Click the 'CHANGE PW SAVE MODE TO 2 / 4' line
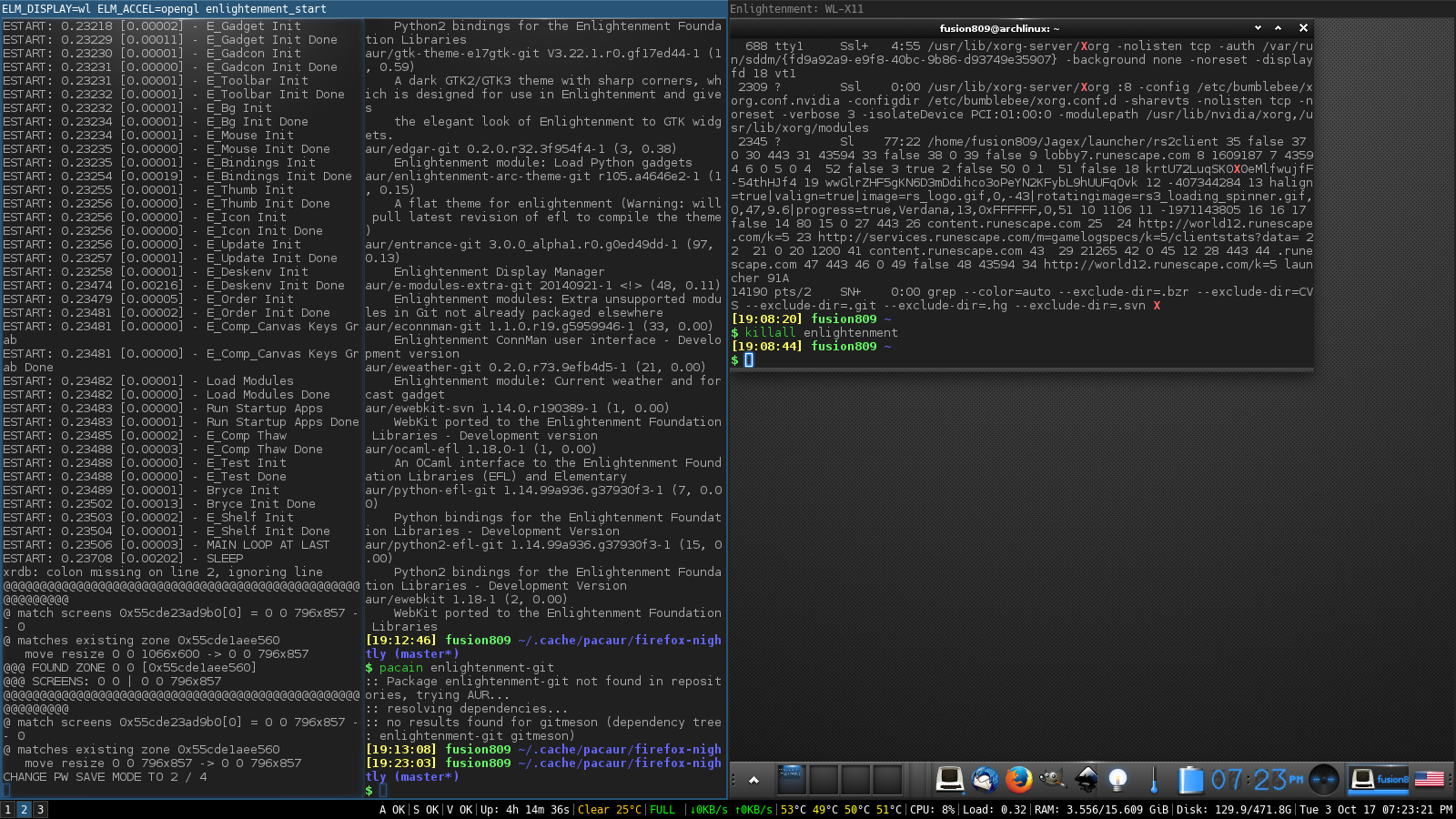This screenshot has height=819, width=1456. coord(105,776)
